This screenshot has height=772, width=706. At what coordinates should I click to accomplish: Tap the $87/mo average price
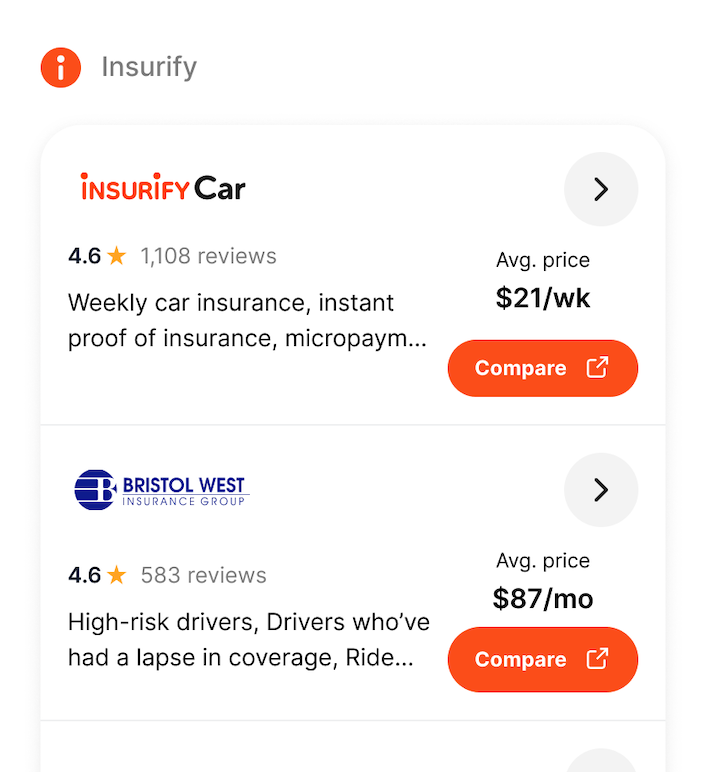543,598
